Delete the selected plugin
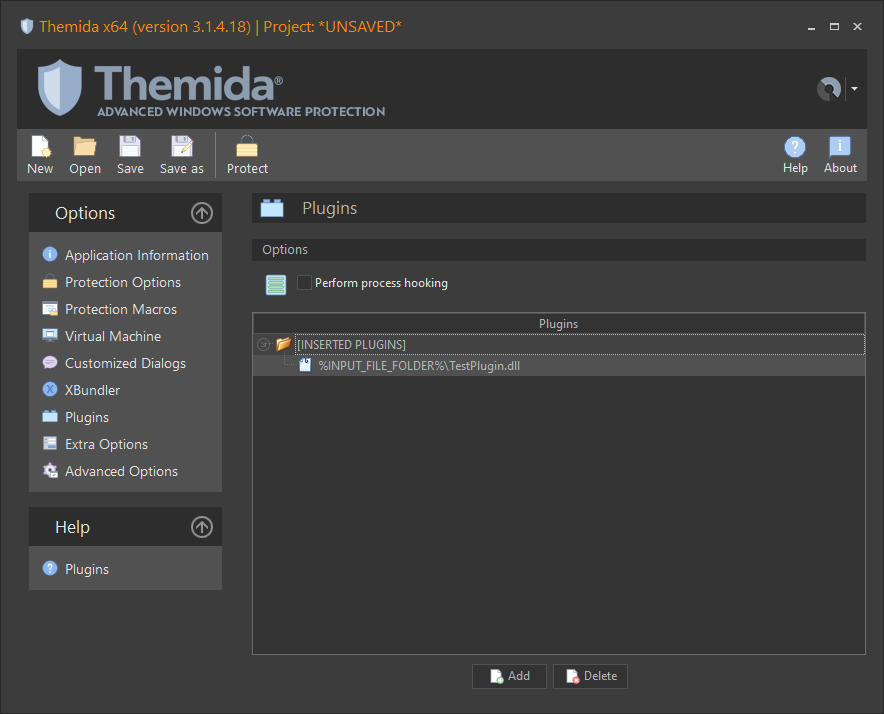 pos(590,676)
